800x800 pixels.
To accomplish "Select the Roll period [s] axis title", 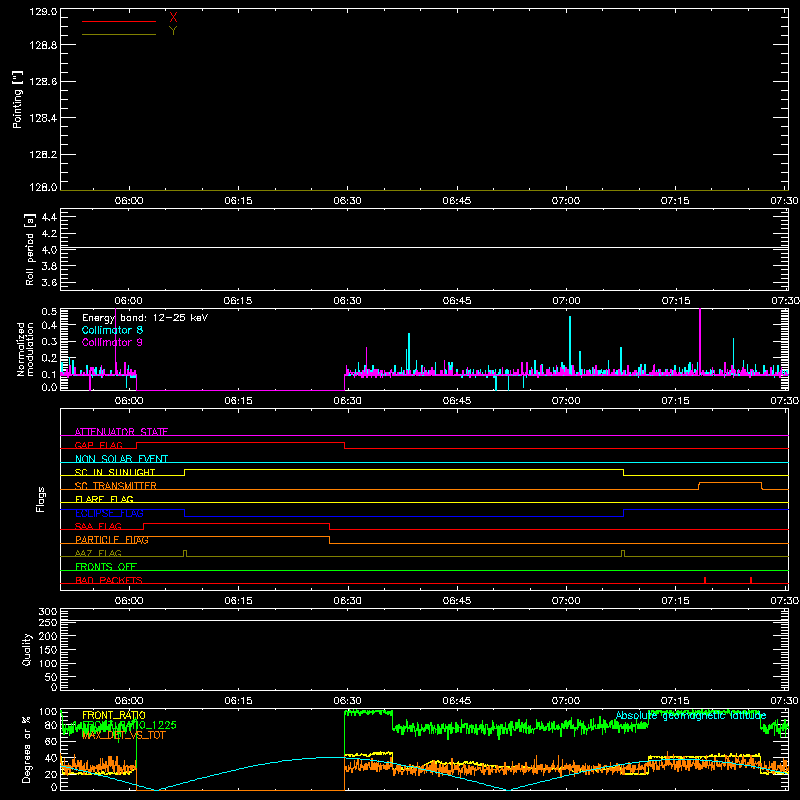I will tap(30, 249).
